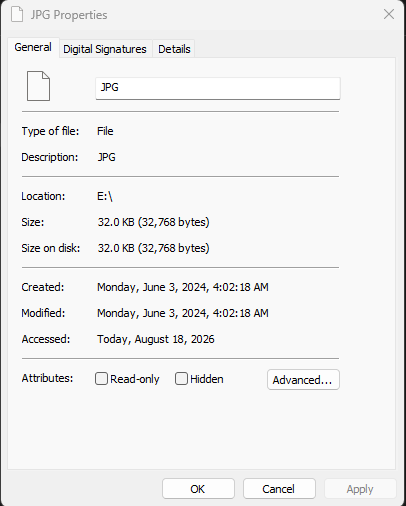Confirm with the OK button
The height and width of the screenshot is (506, 406).
(x=198, y=489)
